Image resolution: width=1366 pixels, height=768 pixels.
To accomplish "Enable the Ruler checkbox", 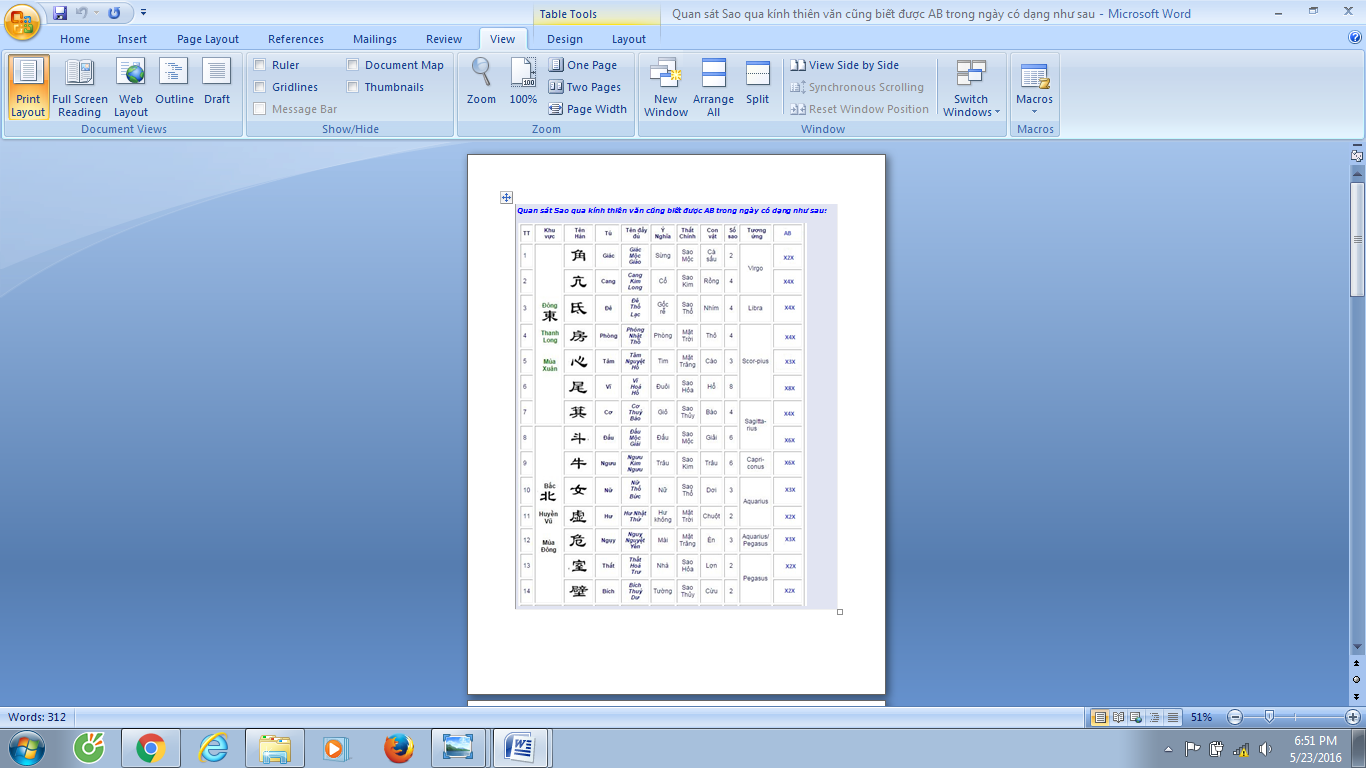I will (260, 65).
